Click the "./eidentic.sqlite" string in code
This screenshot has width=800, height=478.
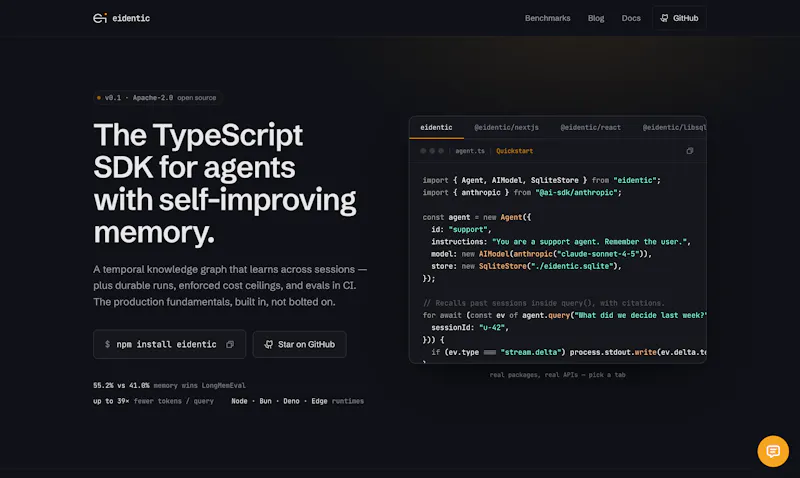(571, 266)
